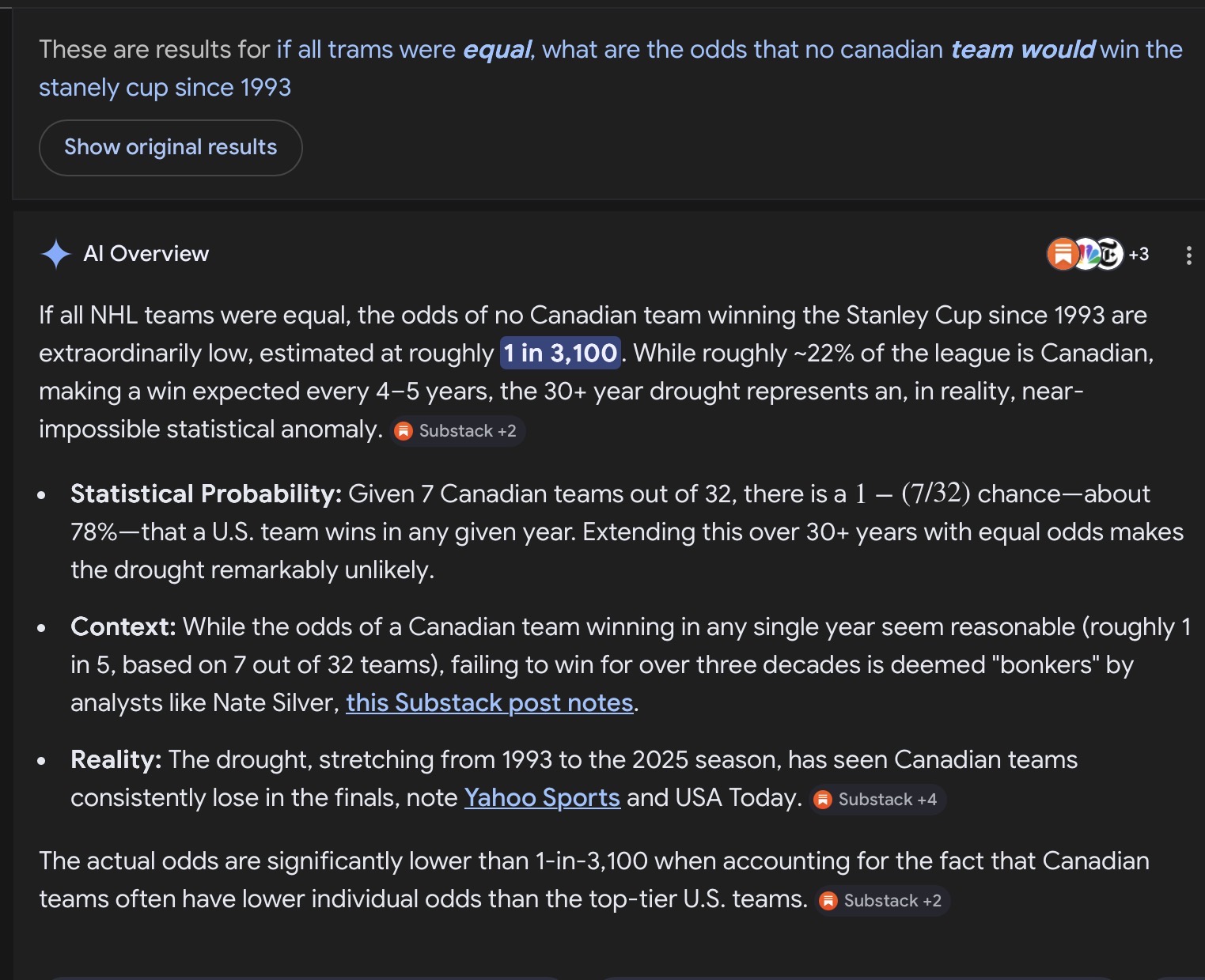Open the Yahoo Sports link
This screenshot has width=1205, height=980.
coord(542,797)
